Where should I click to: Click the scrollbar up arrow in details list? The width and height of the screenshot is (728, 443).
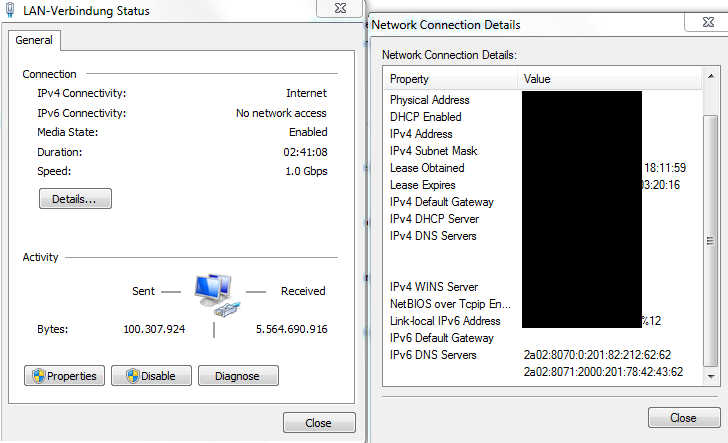[711, 76]
